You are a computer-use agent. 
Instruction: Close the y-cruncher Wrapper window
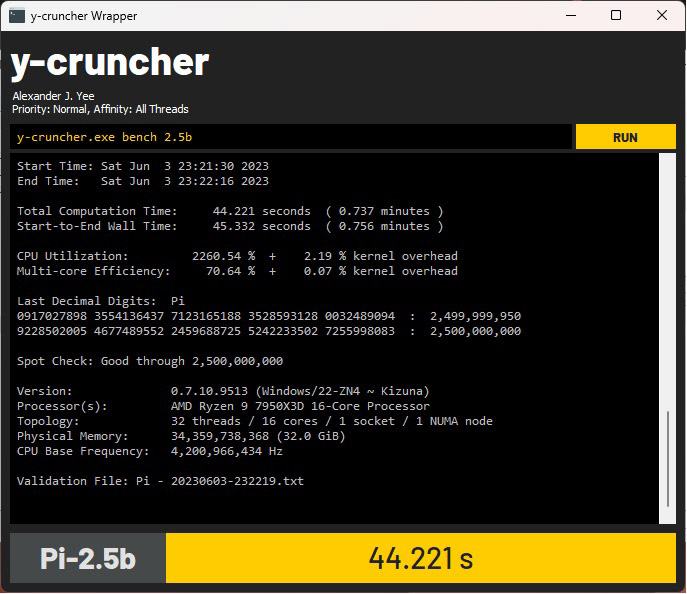pyautogui.click(x=662, y=15)
